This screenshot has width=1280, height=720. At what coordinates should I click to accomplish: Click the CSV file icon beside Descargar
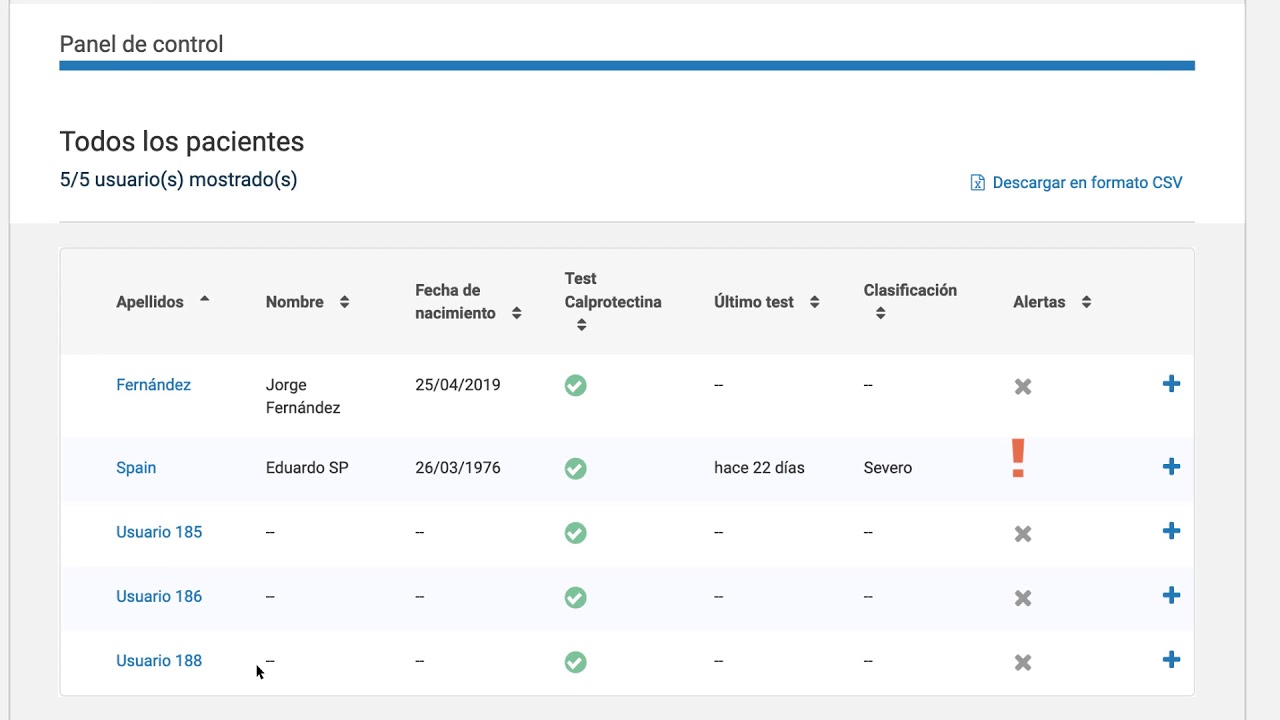click(x=978, y=183)
